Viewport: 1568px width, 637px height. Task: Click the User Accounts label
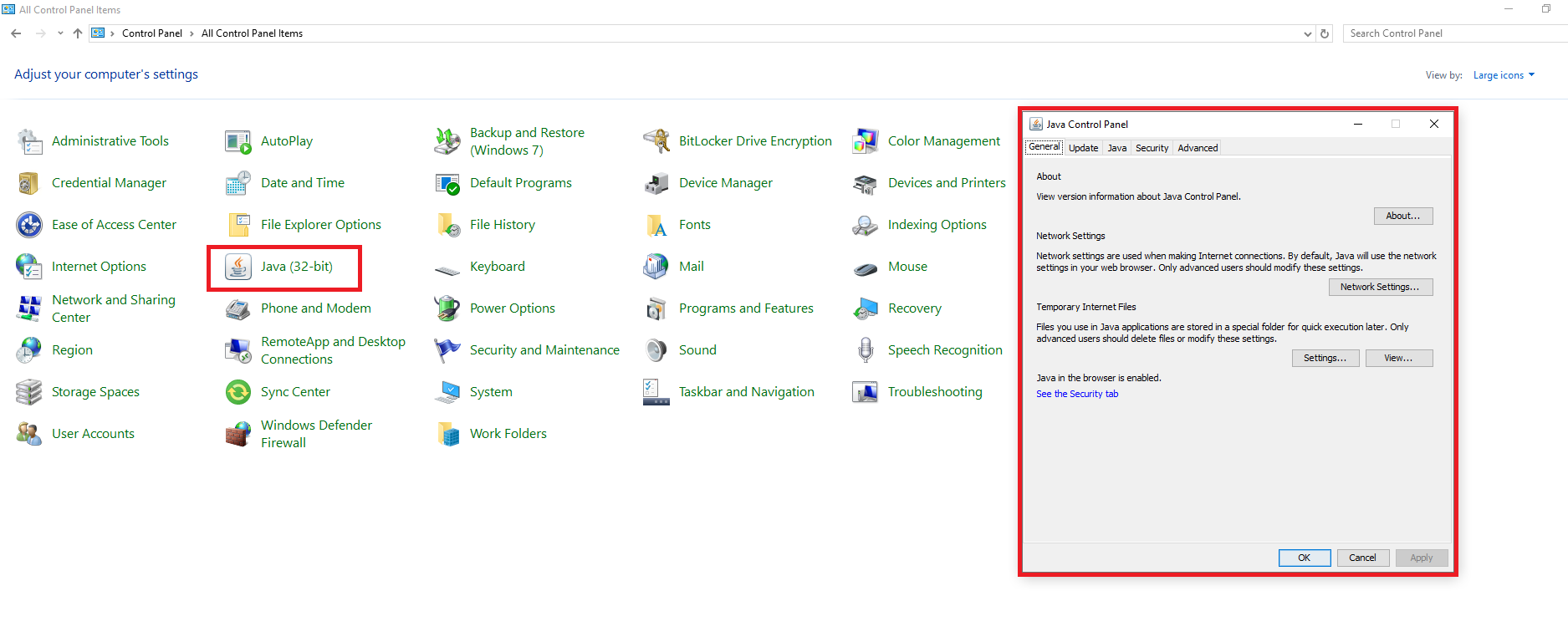[x=93, y=434]
